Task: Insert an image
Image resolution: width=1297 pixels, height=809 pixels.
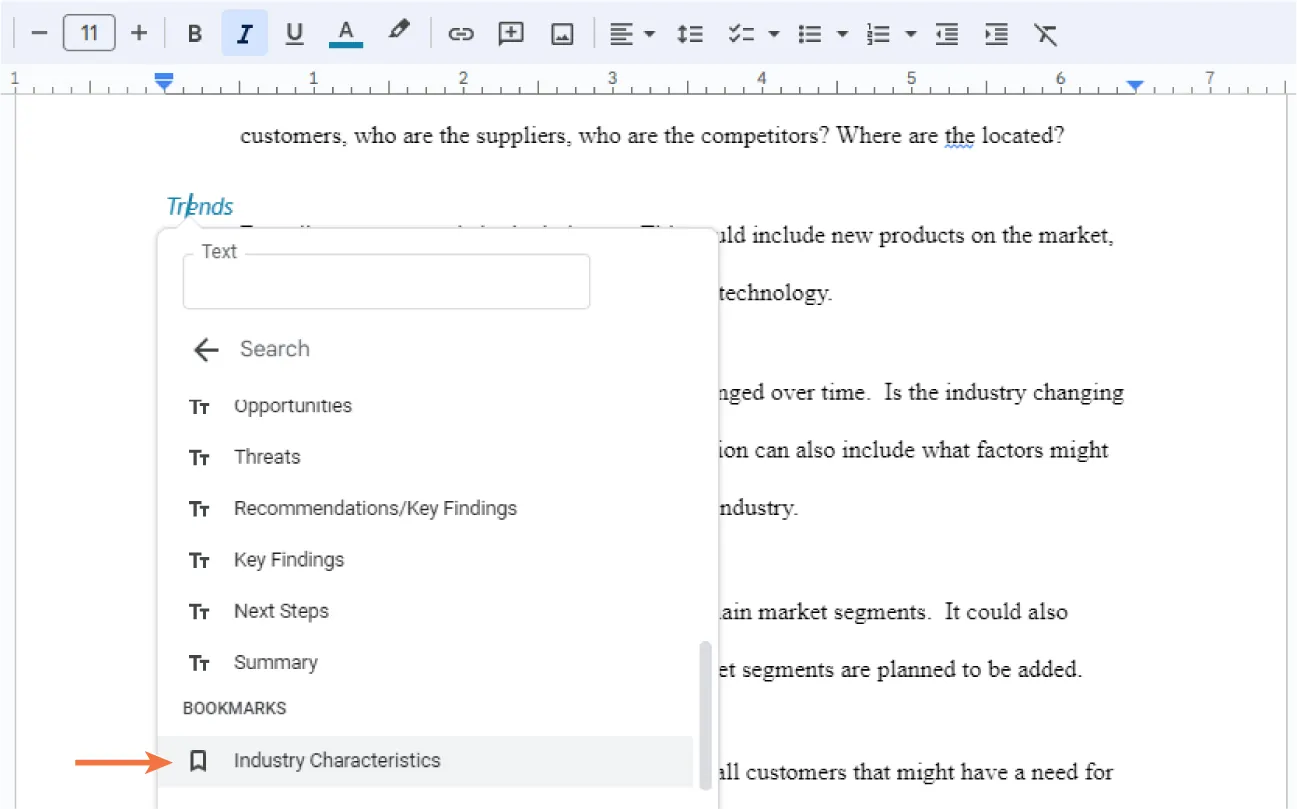Action: pyautogui.click(x=561, y=33)
